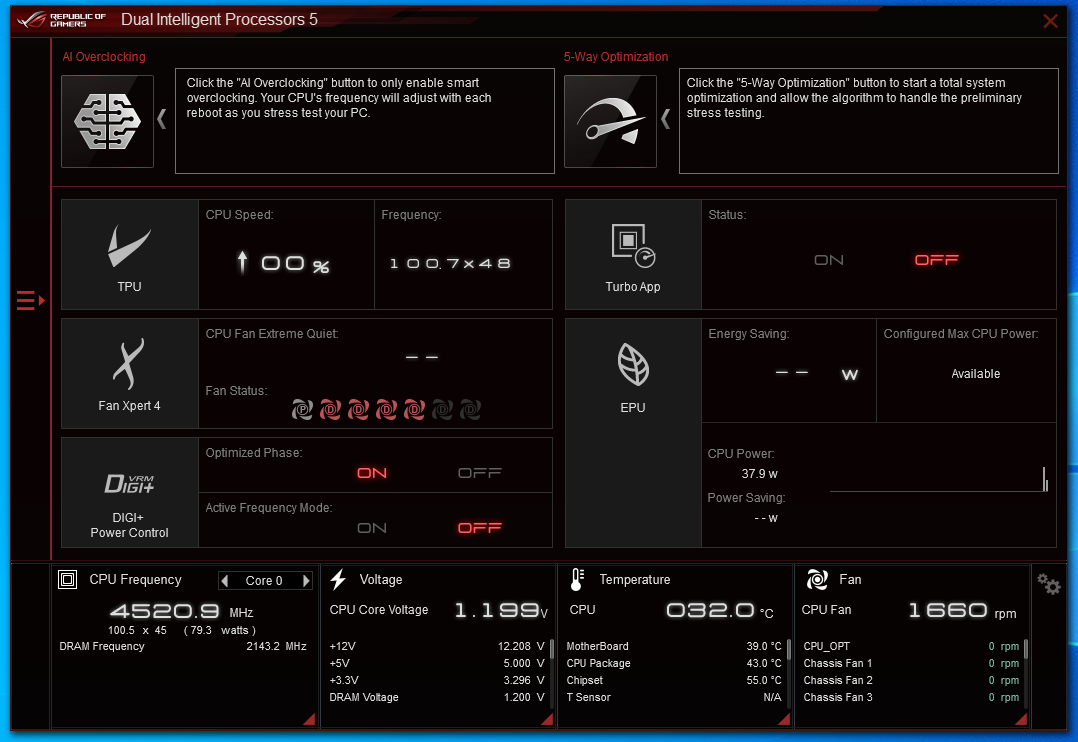The width and height of the screenshot is (1078, 742).
Task: Set Turbo App status to OFF
Action: [x=936, y=260]
